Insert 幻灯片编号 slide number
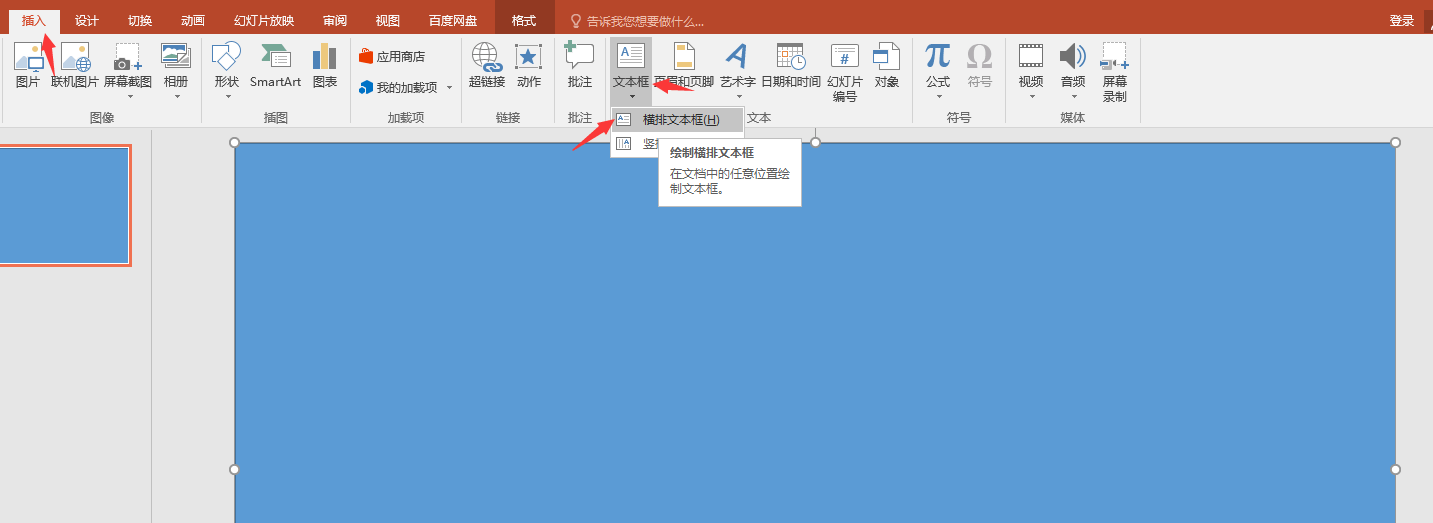Image resolution: width=1433 pixels, height=523 pixels. pos(845,72)
